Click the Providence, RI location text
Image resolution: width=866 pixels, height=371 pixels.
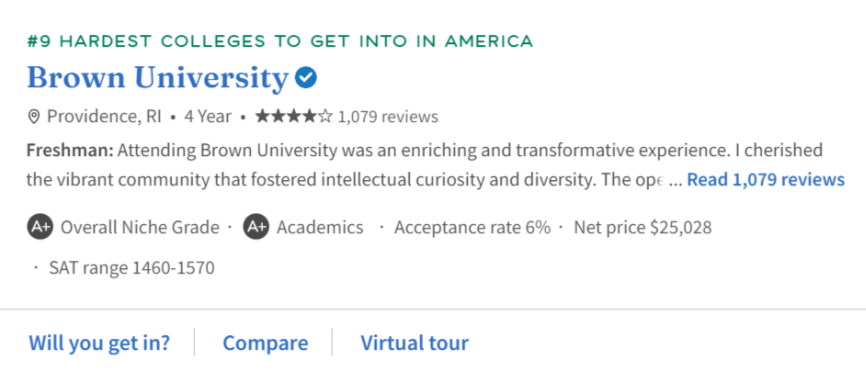click(104, 116)
